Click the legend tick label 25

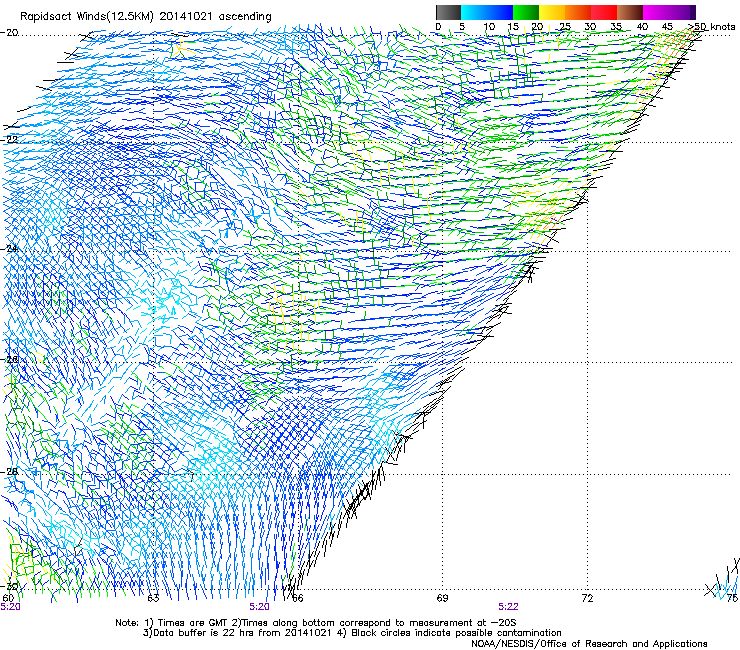pos(565,27)
